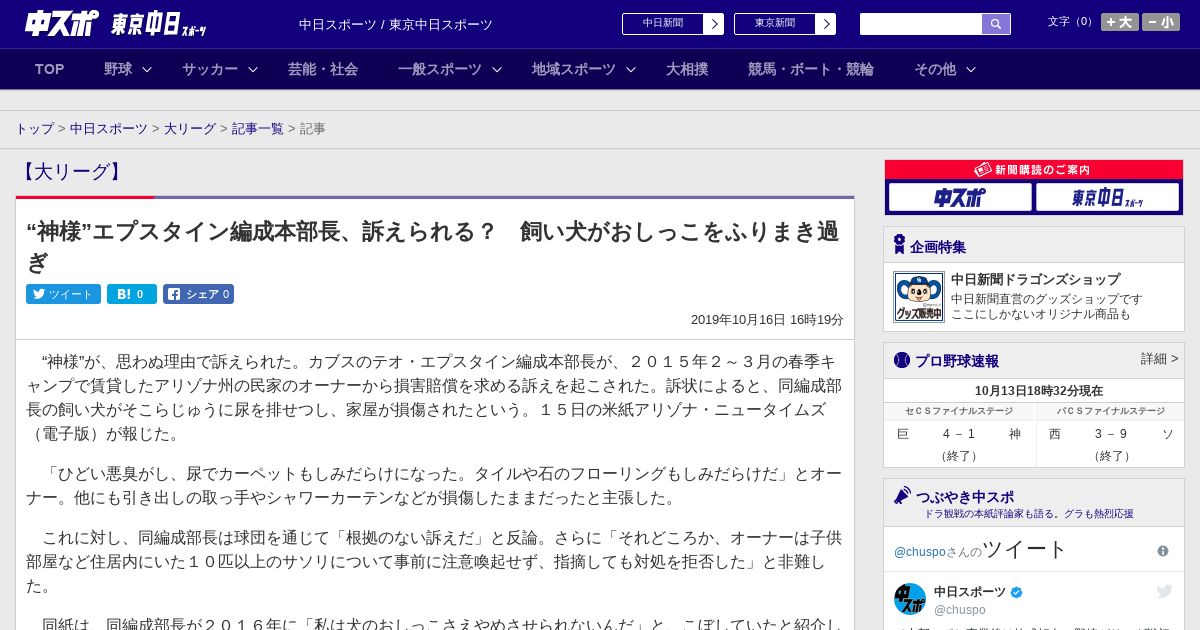This screenshot has width=1200, height=630.
Task: Open the TOP menu item
Action: tap(50, 69)
